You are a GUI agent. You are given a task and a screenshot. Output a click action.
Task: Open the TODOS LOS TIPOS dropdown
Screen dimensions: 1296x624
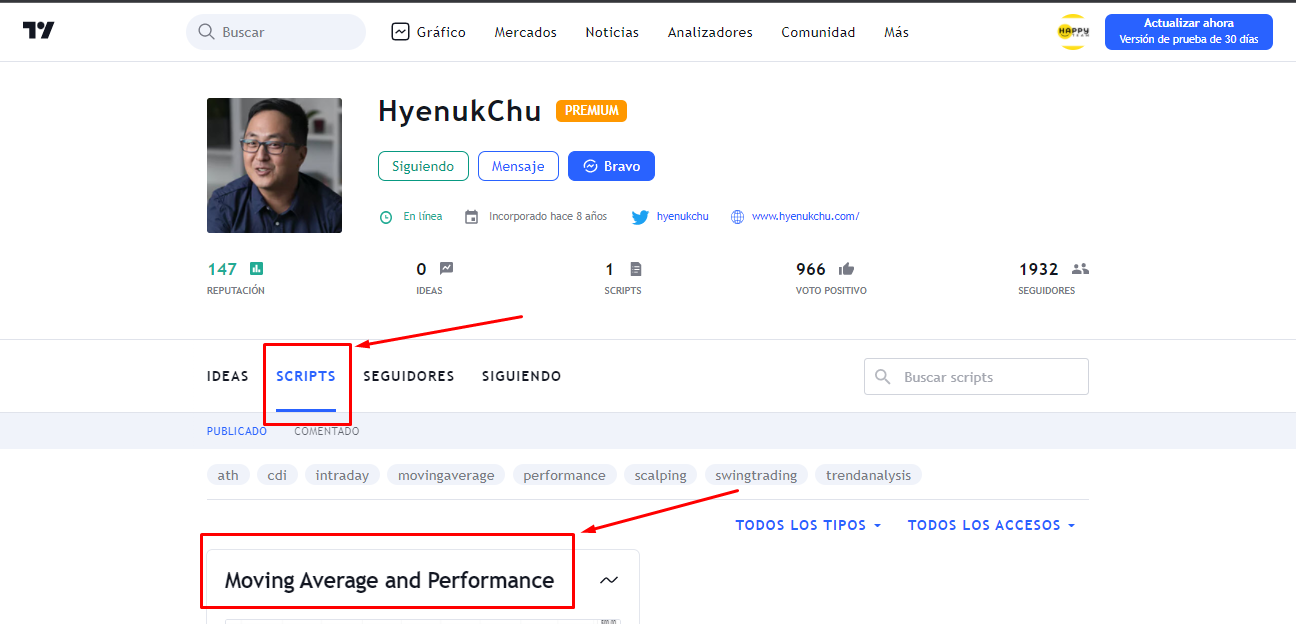(808, 525)
